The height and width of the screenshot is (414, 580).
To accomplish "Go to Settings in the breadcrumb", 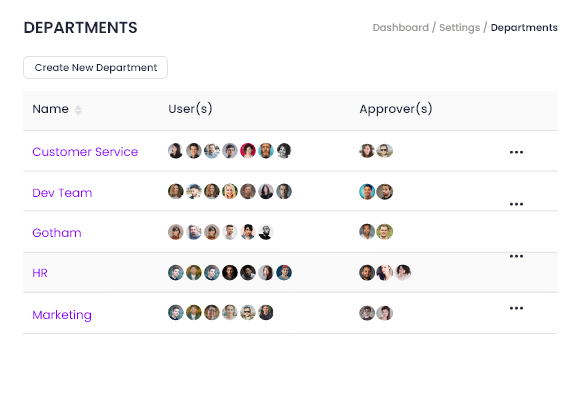I will pos(459,28).
